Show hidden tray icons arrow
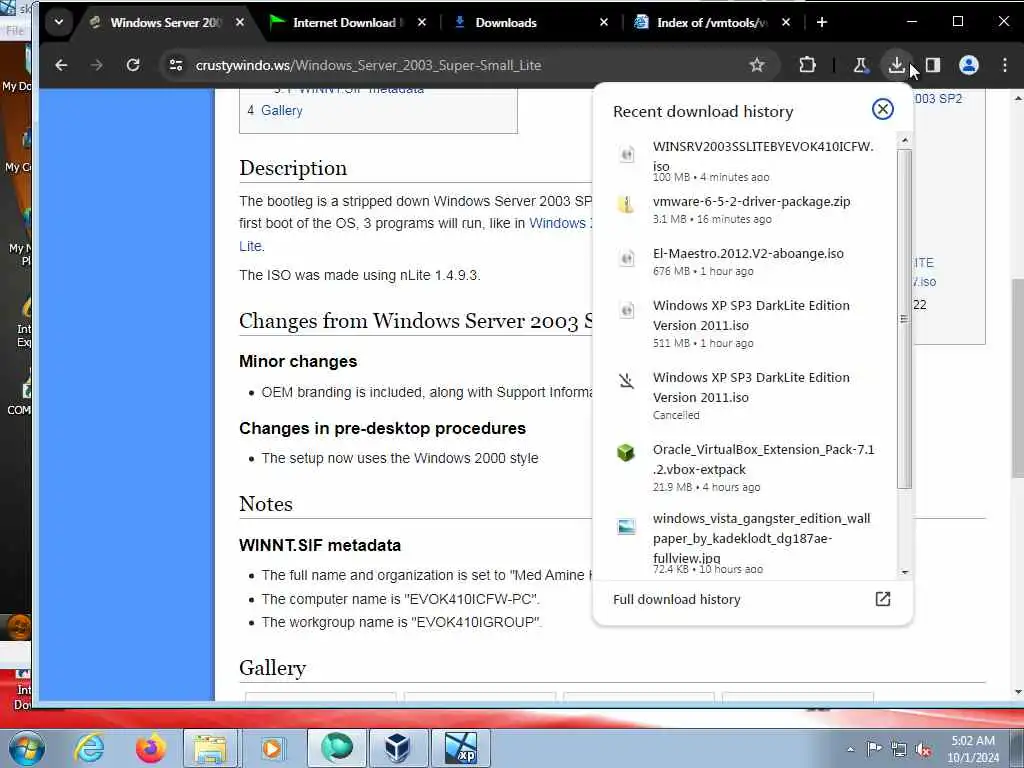The image size is (1024, 768). (850, 749)
